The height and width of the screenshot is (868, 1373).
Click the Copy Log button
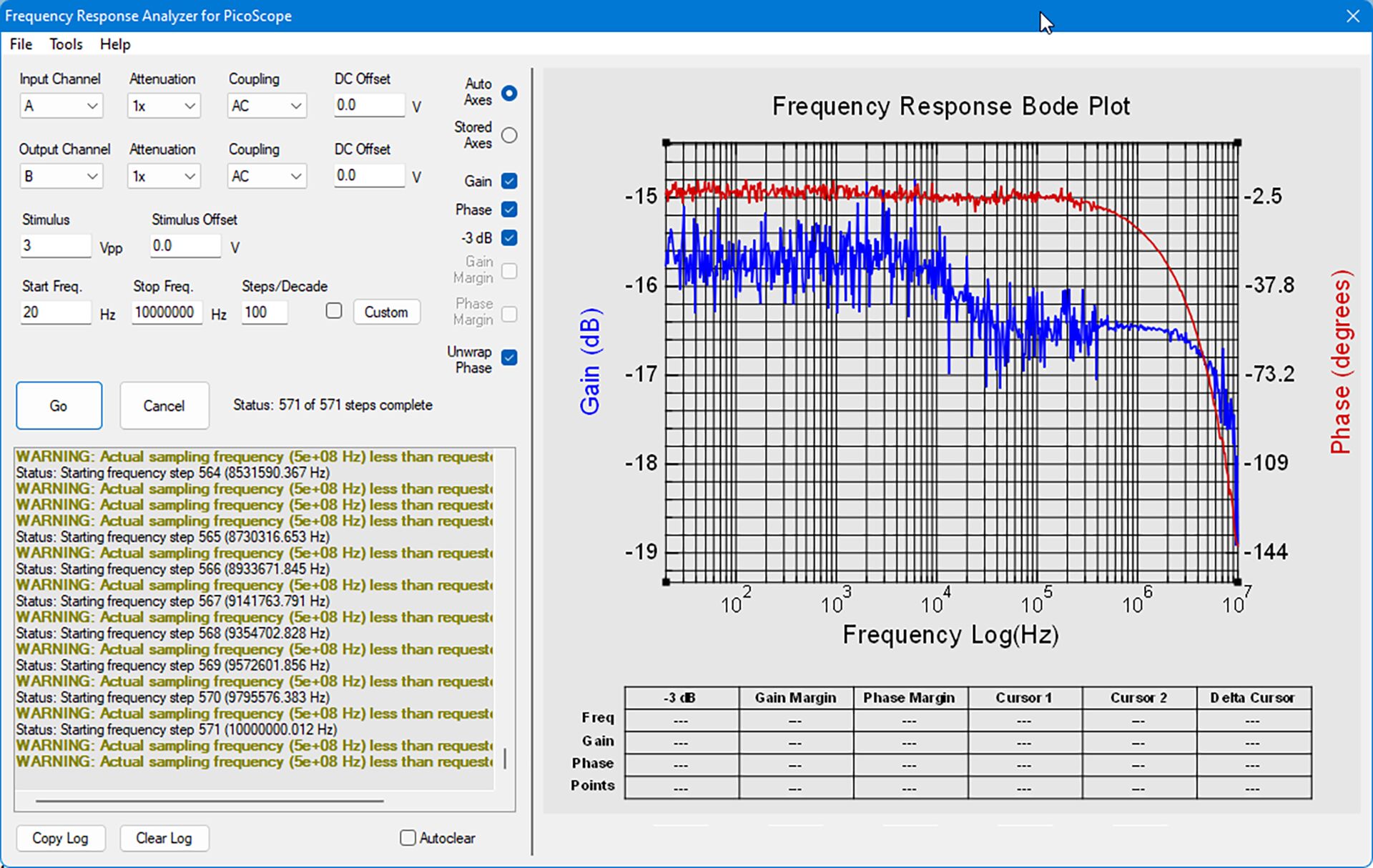(60, 838)
